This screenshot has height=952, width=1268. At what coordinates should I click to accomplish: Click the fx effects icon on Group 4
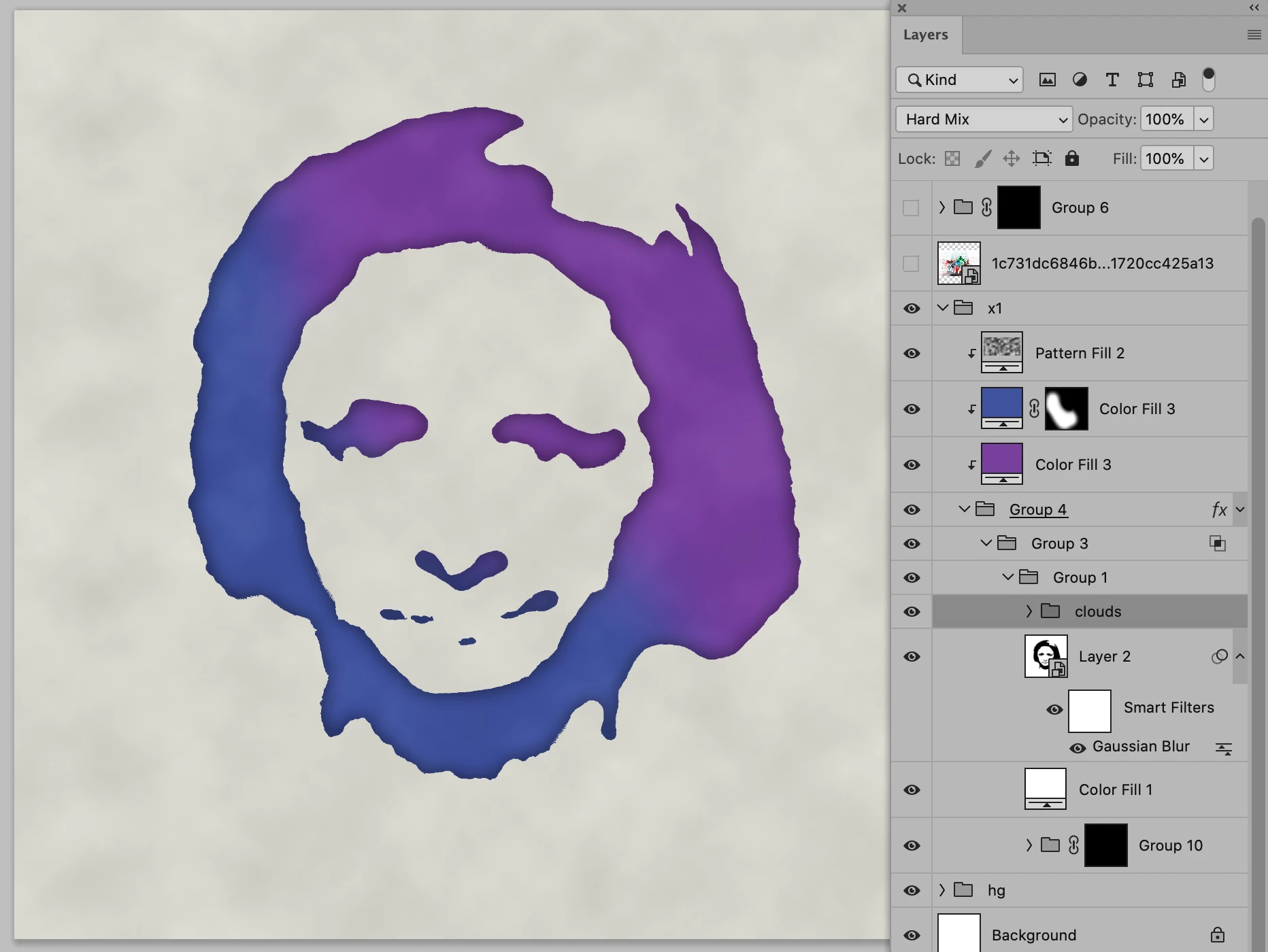(x=1220, y=509)
